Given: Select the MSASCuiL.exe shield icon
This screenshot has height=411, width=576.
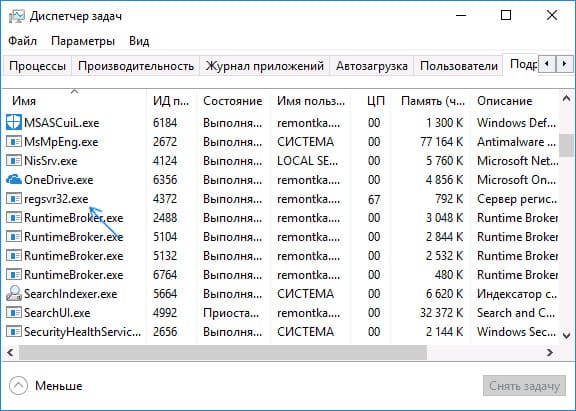Looking at the screenshot, I should point(14,122).
